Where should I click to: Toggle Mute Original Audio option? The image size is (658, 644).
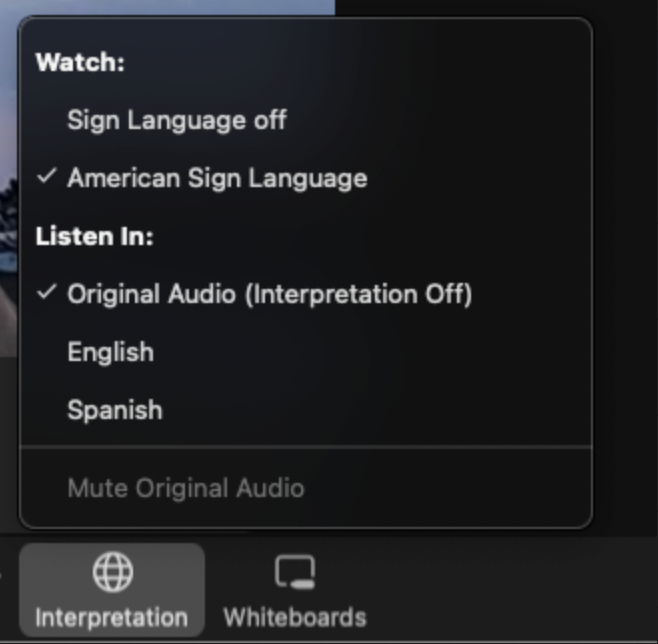[x=185, y=488]
